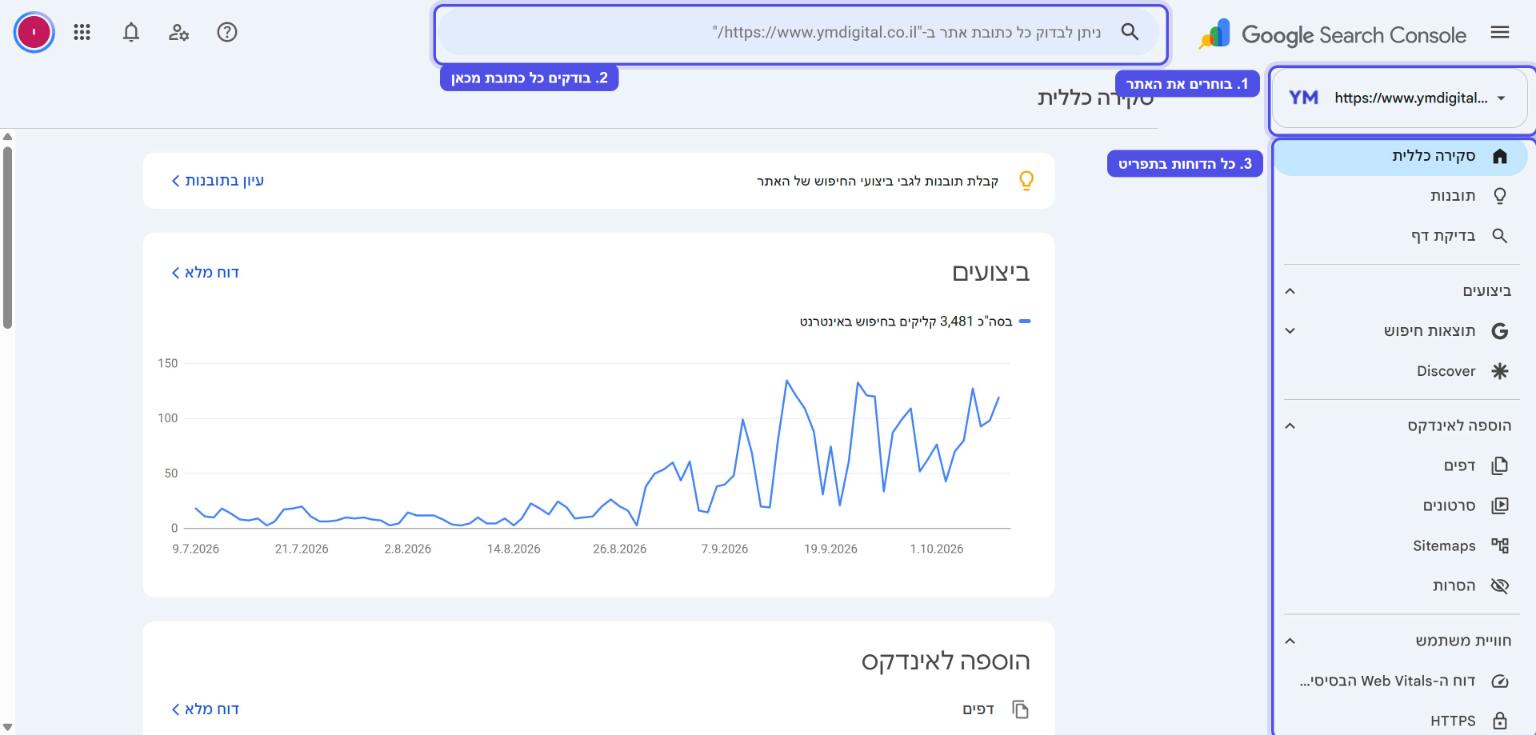The image size is (1536, 735).
Task: Open the help question mark icon
Action: [227, 32]
